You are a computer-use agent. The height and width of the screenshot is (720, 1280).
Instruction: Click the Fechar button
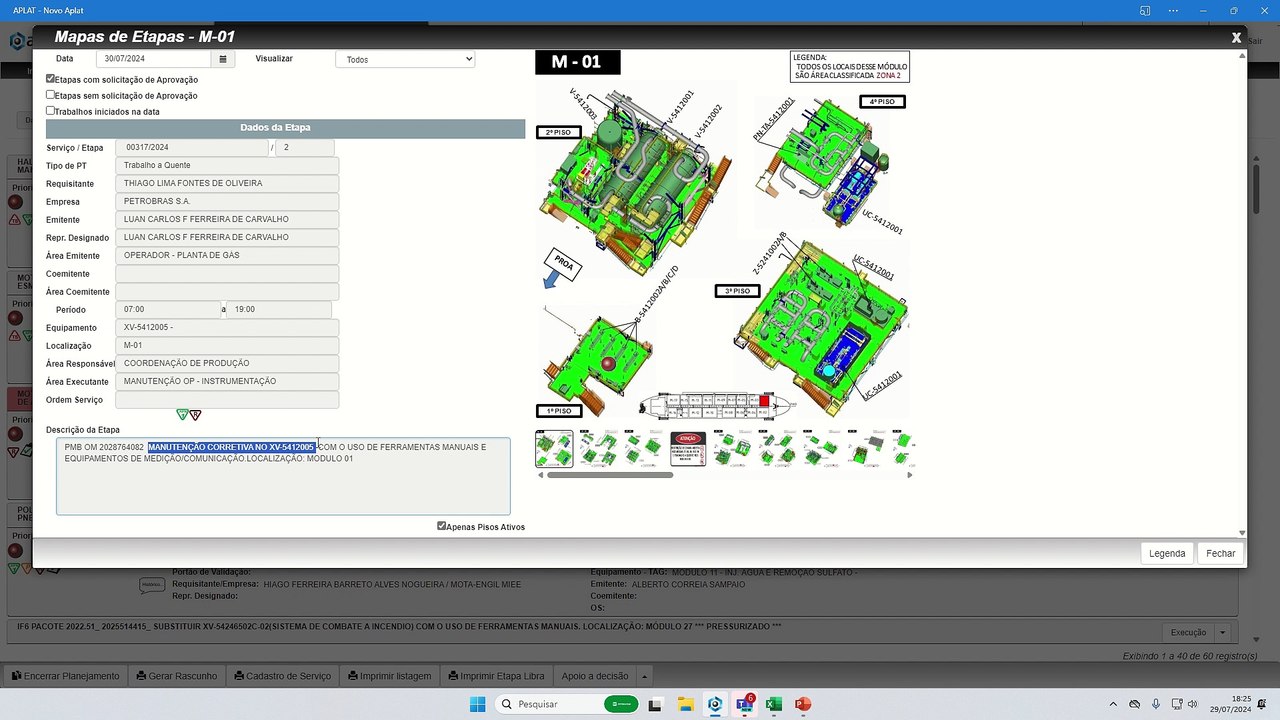[1221, 553]
